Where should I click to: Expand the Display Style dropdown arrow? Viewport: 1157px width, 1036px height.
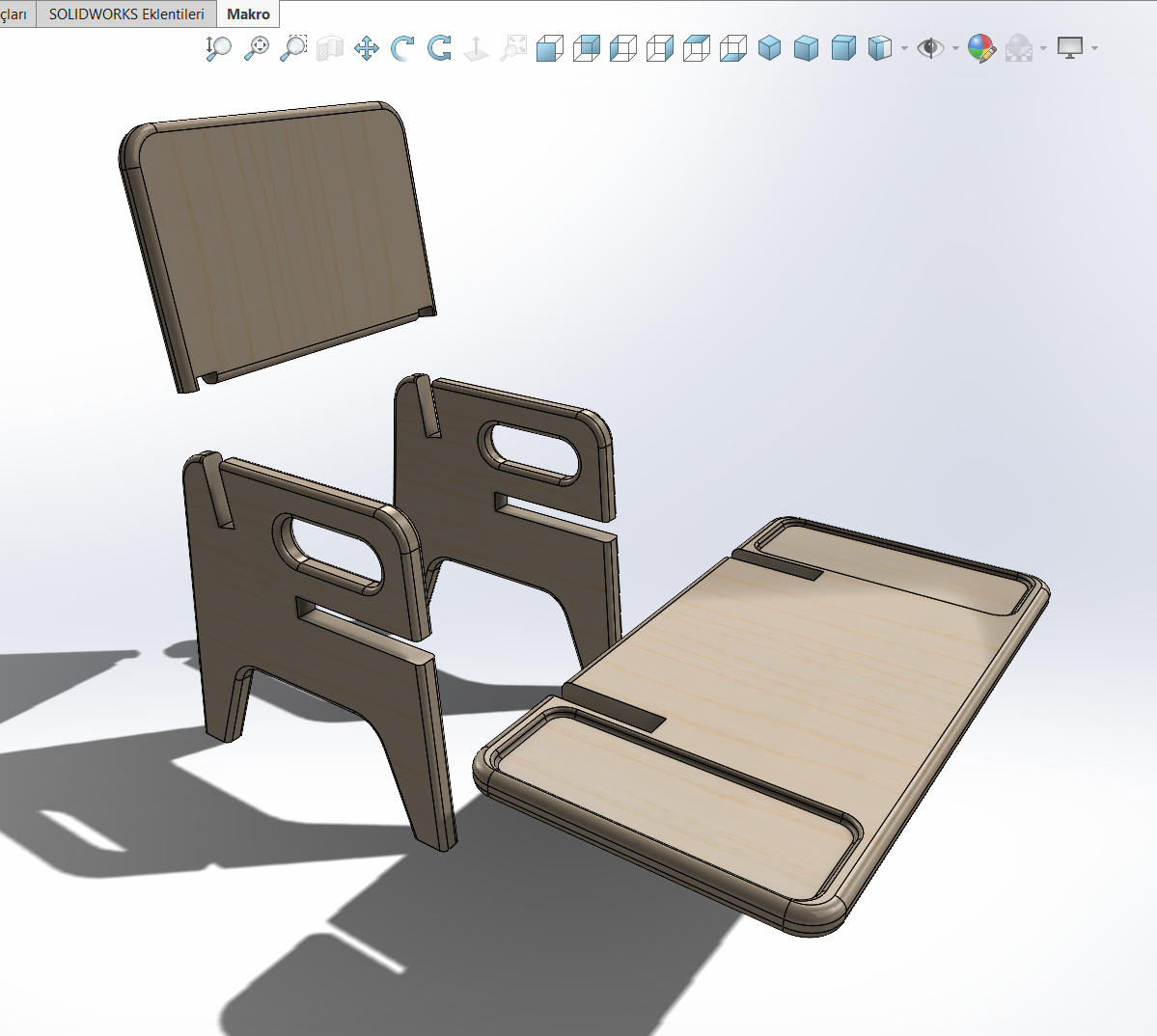(904, 48)
